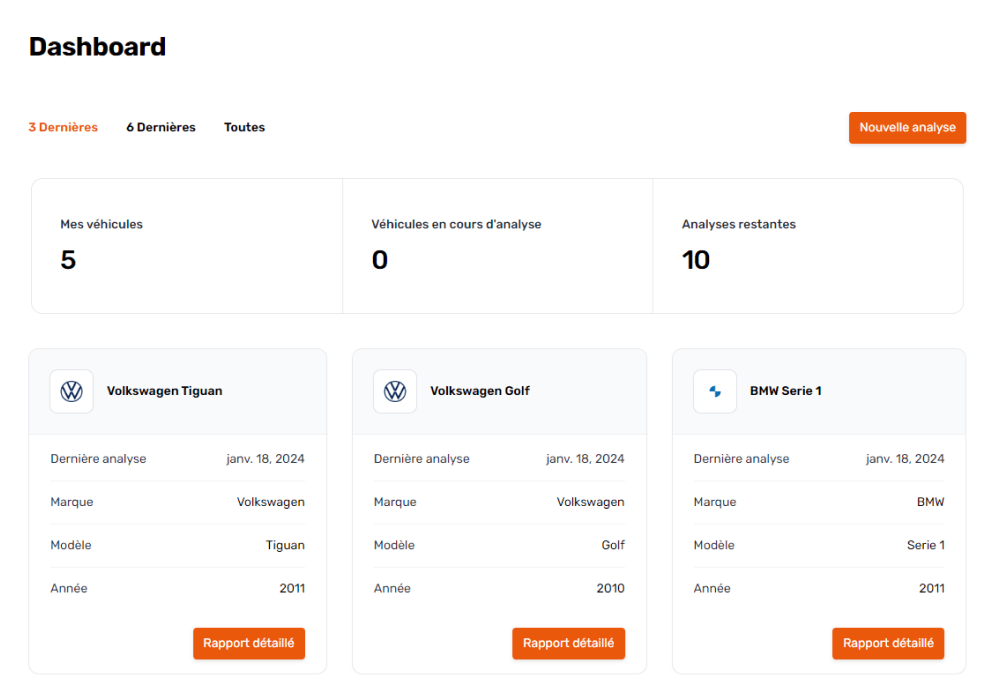1000x700 pixels.
Task: Click the Golf card's Dernière analyse date
Action: coord(585,459)
